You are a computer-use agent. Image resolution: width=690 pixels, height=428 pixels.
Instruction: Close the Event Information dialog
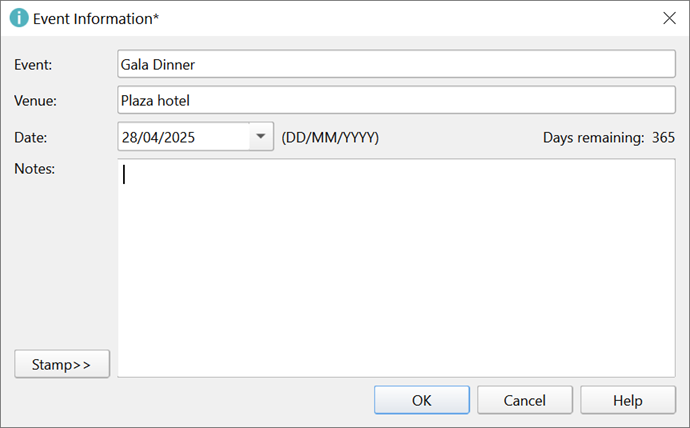point(669,18)
